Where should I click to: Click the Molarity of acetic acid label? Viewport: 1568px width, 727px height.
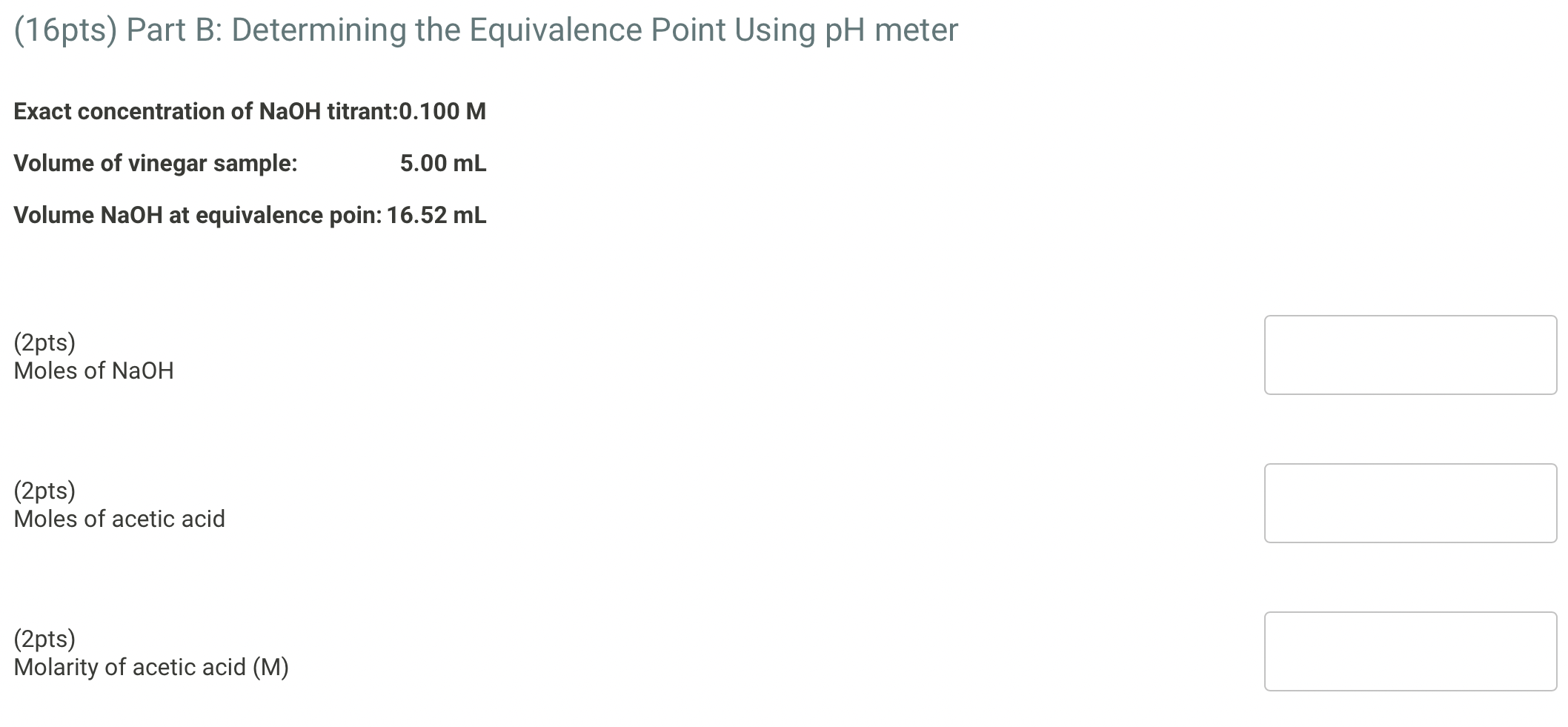(152, 667)
